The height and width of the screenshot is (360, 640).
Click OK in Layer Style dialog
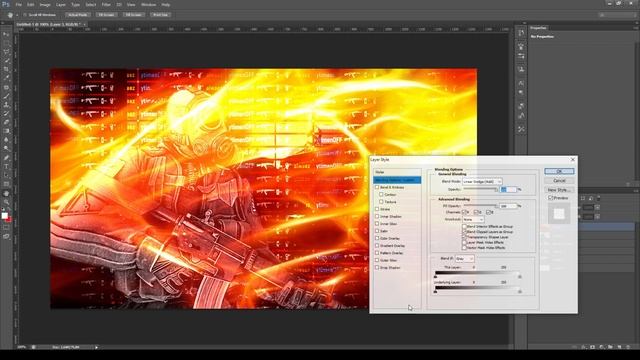[559, 171]
